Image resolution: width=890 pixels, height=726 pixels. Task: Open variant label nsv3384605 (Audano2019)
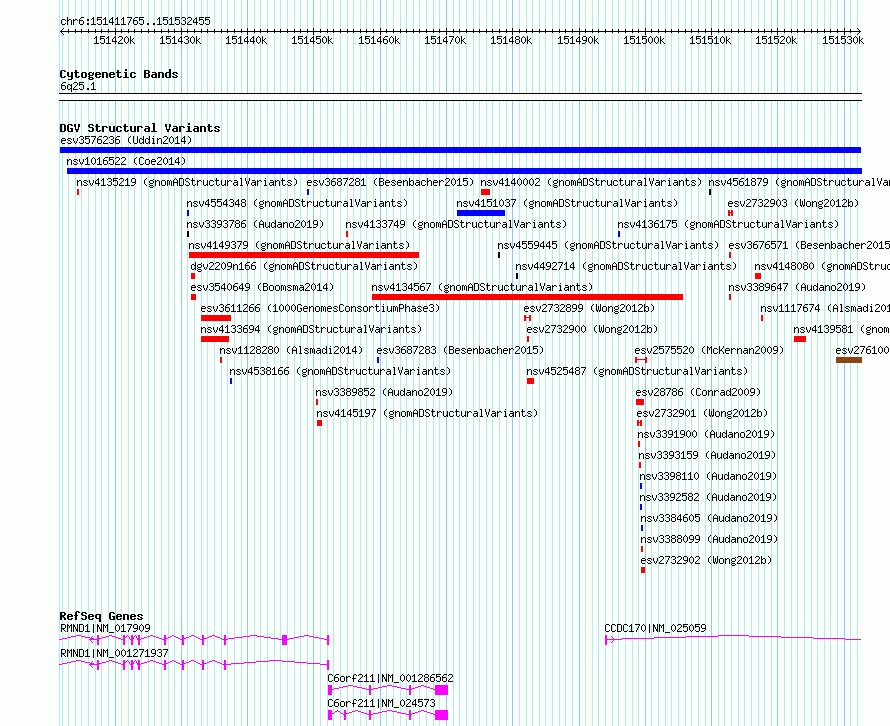point(710,518)
